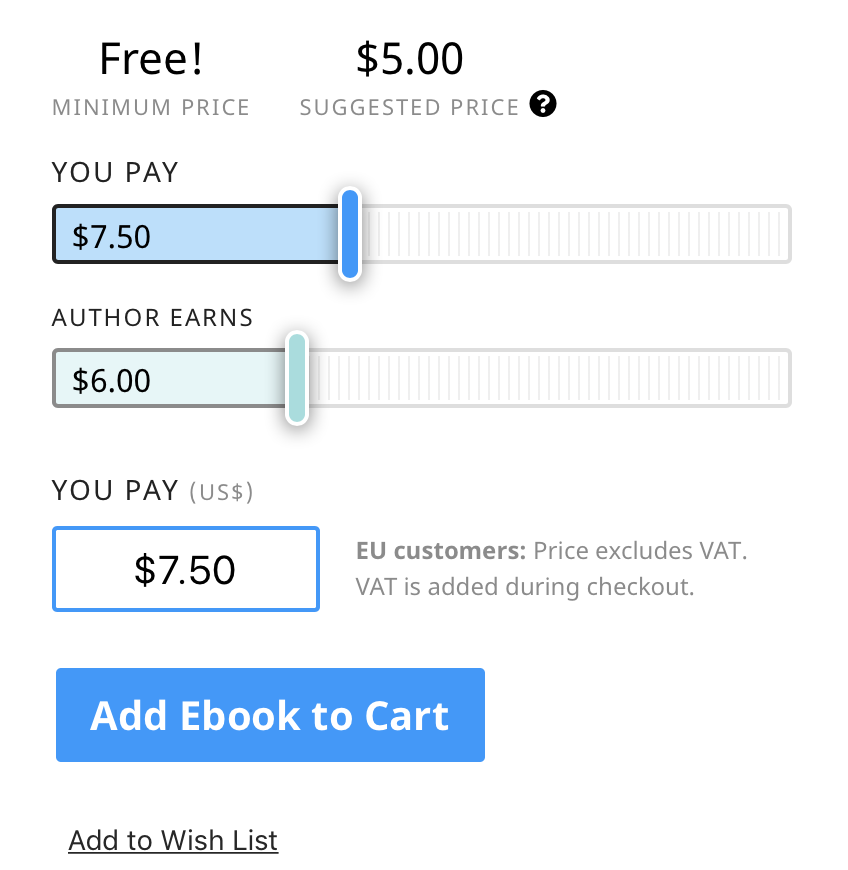The image size is (848, 870).
Task: Click the SUGGESTED PRICE label text
Action: pos(409,107)
